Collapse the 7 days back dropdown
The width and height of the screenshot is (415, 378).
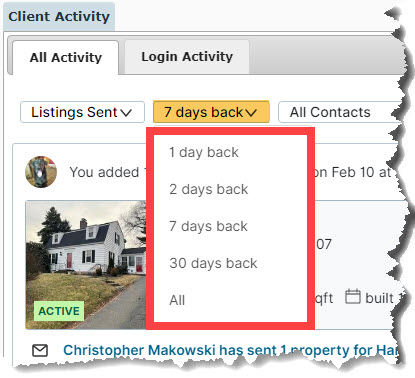point(211,112)
